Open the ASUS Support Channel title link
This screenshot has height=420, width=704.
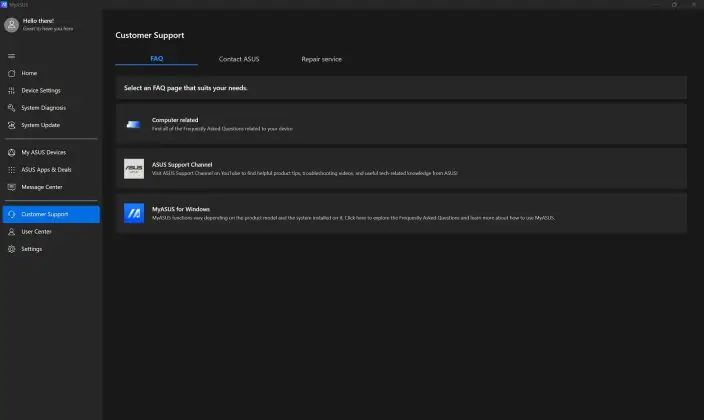182,164
